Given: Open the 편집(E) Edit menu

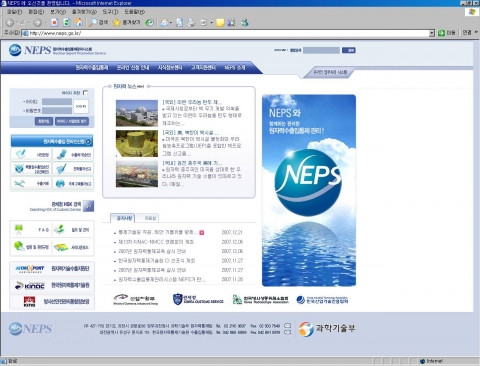Looking at the screenshot, I should click(36, 12).
